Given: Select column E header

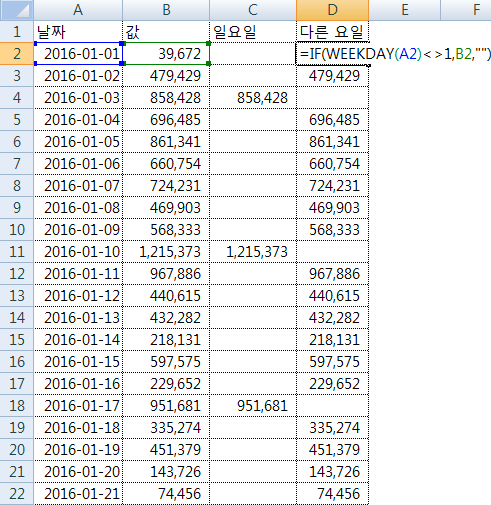Looking at the screenshot, I should click(x=405, y=10).
